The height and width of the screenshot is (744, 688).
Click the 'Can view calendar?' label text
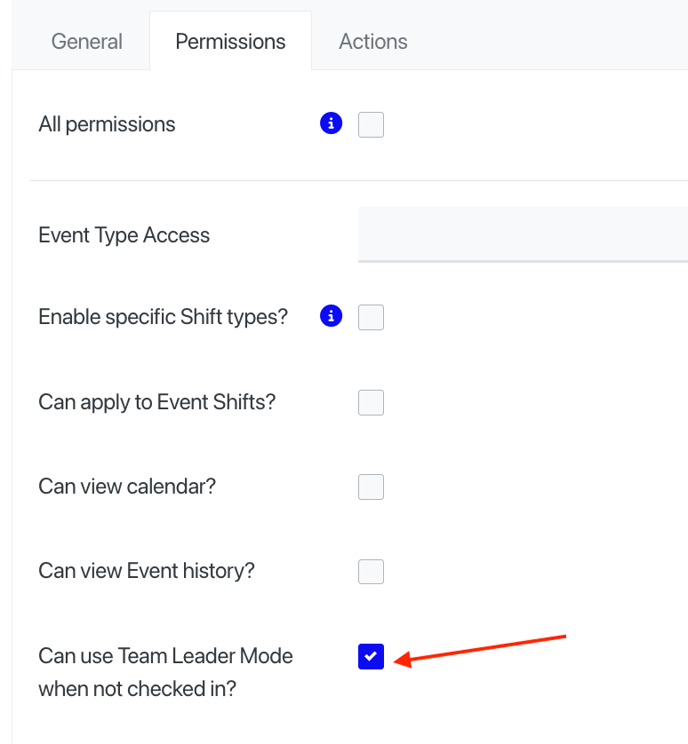(x=127, y=486)
